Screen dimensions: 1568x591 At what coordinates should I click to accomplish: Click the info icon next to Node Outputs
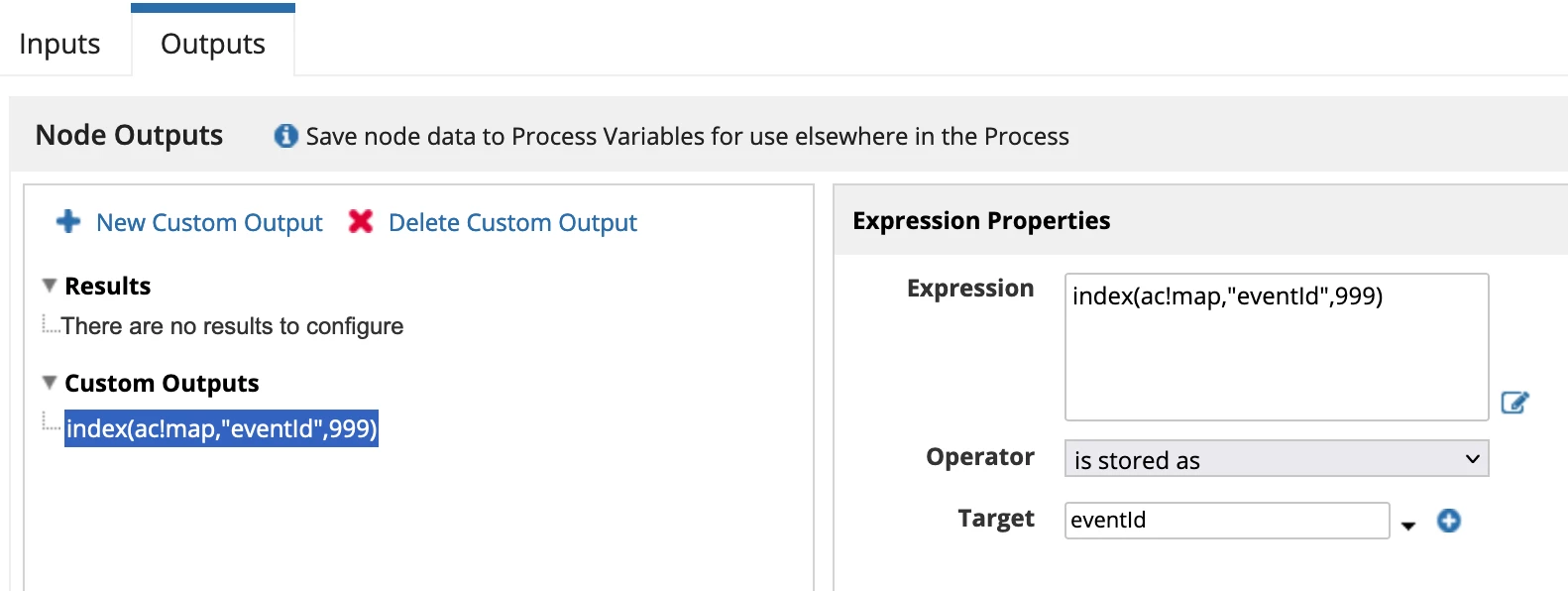click(x=286, y=136)
